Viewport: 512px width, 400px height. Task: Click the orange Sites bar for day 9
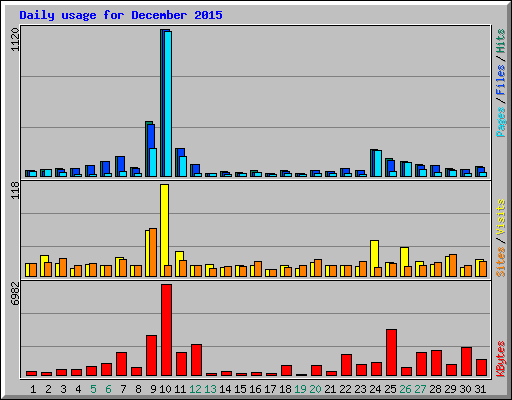click(153, 253)
